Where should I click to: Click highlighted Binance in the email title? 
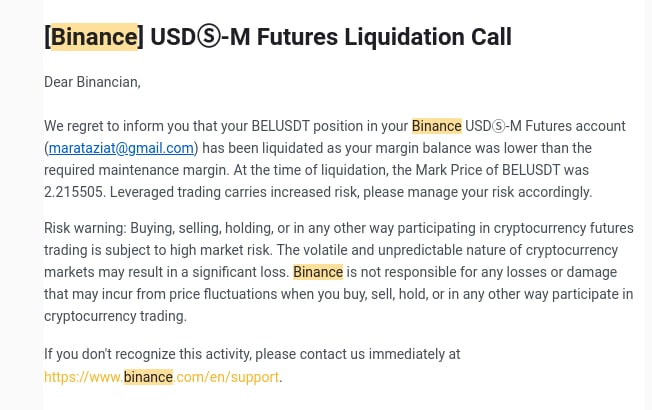(x=94, y=37)
